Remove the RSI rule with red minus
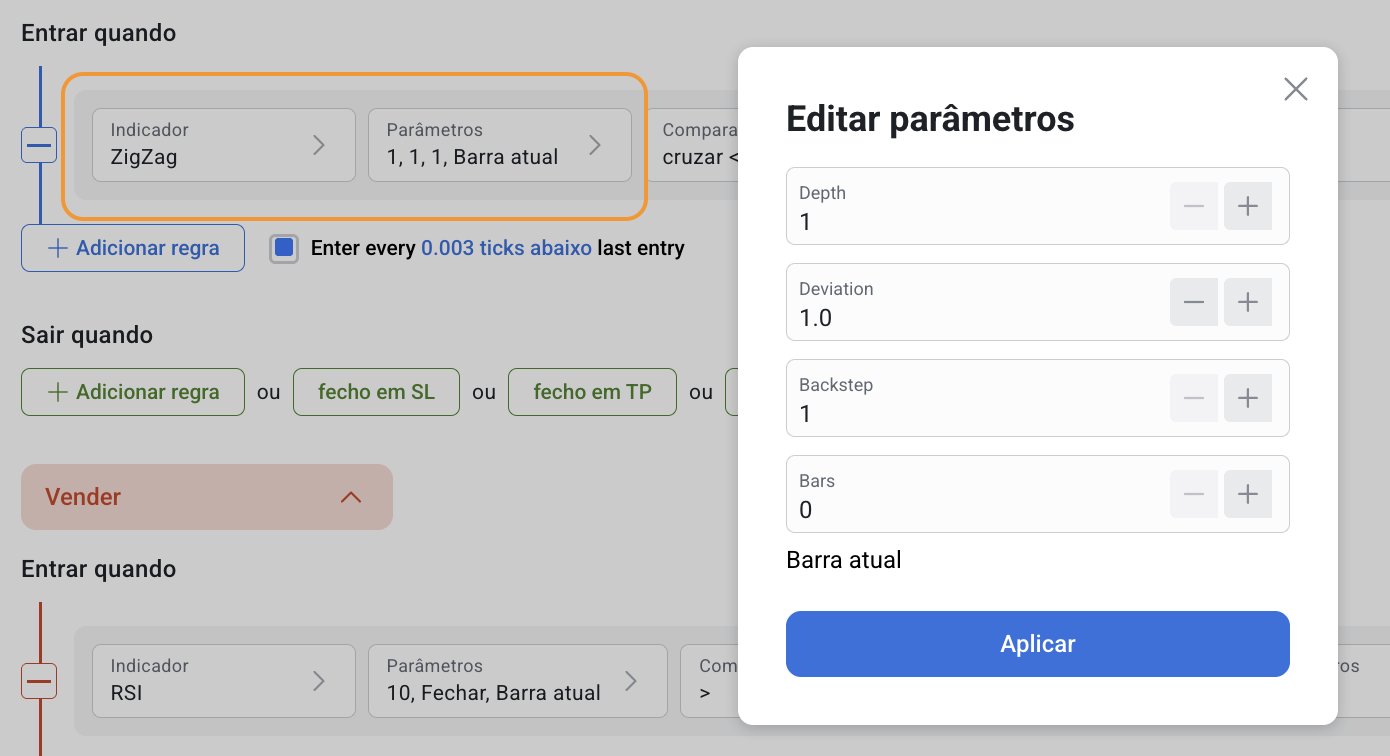Viewport: 1390px width, 756px height. click(39, 681)
